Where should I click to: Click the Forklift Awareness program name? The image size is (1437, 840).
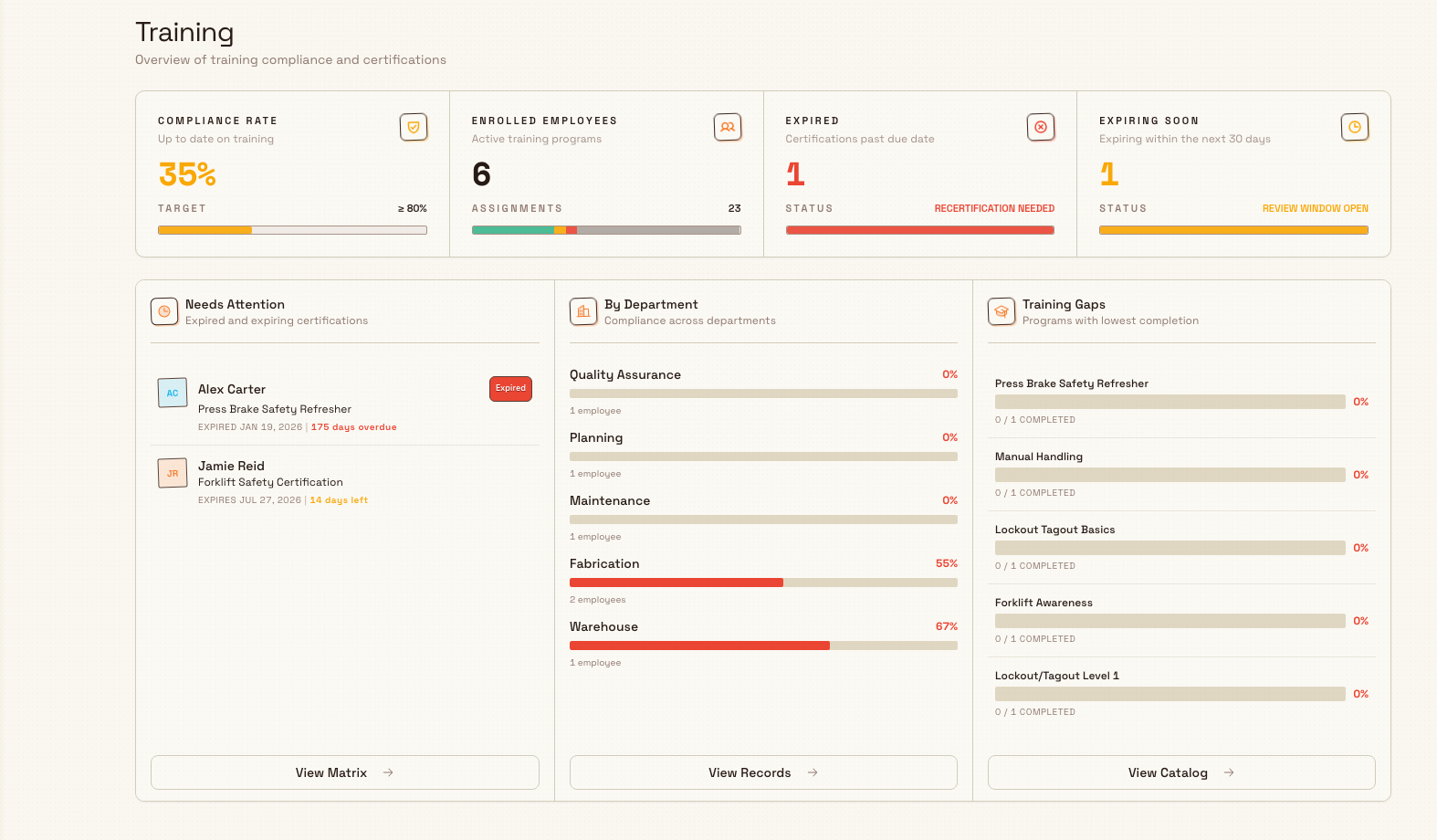(1044, 603)
